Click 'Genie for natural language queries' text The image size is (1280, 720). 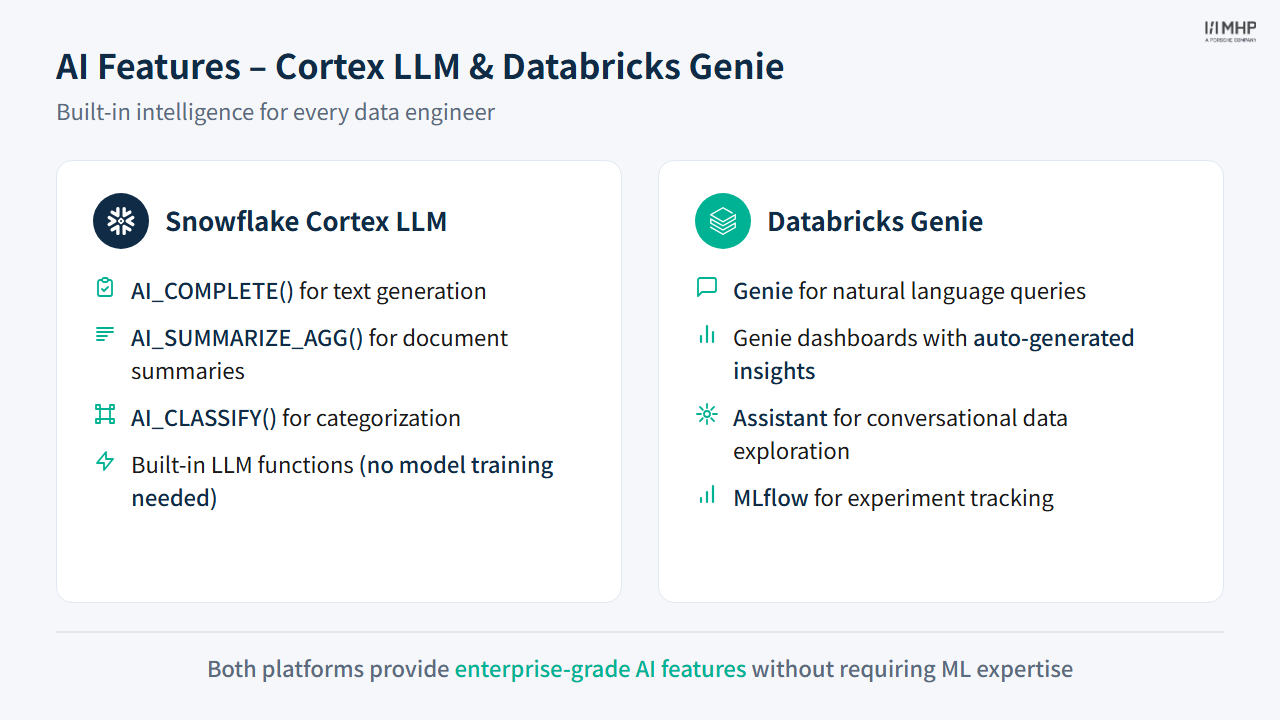point(910,291)
